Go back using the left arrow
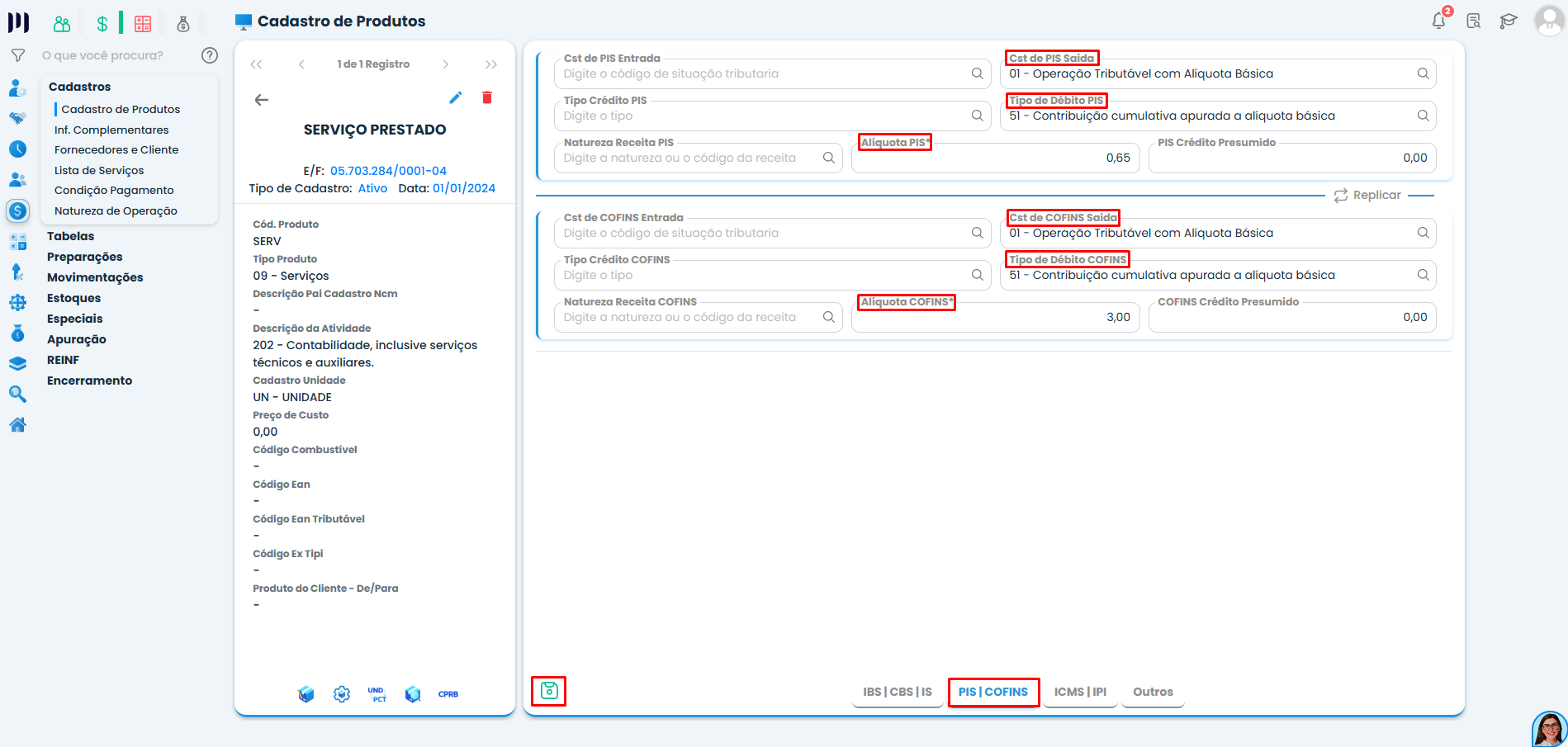 click(262, 100)
